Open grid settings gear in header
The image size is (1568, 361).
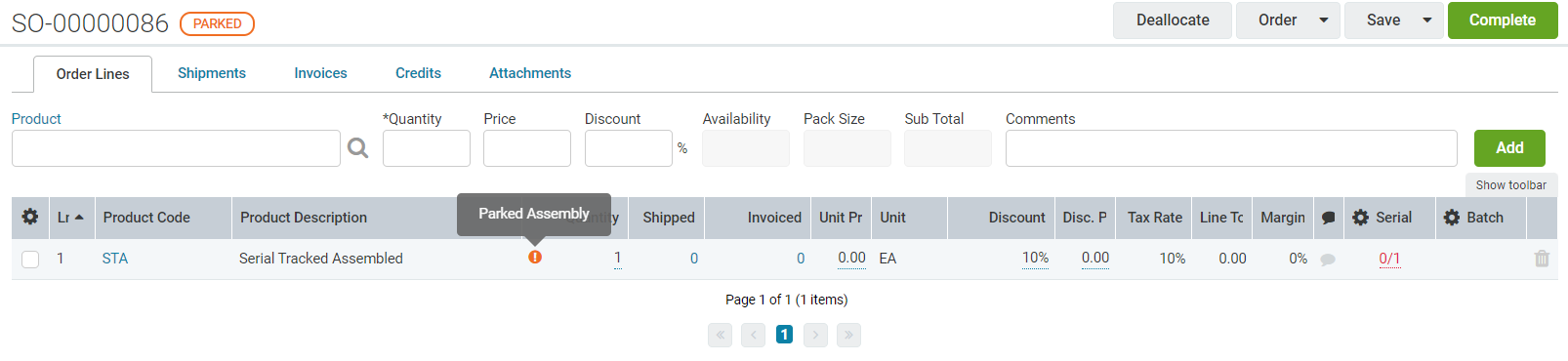pyautogui.click(x=30, y=218)
